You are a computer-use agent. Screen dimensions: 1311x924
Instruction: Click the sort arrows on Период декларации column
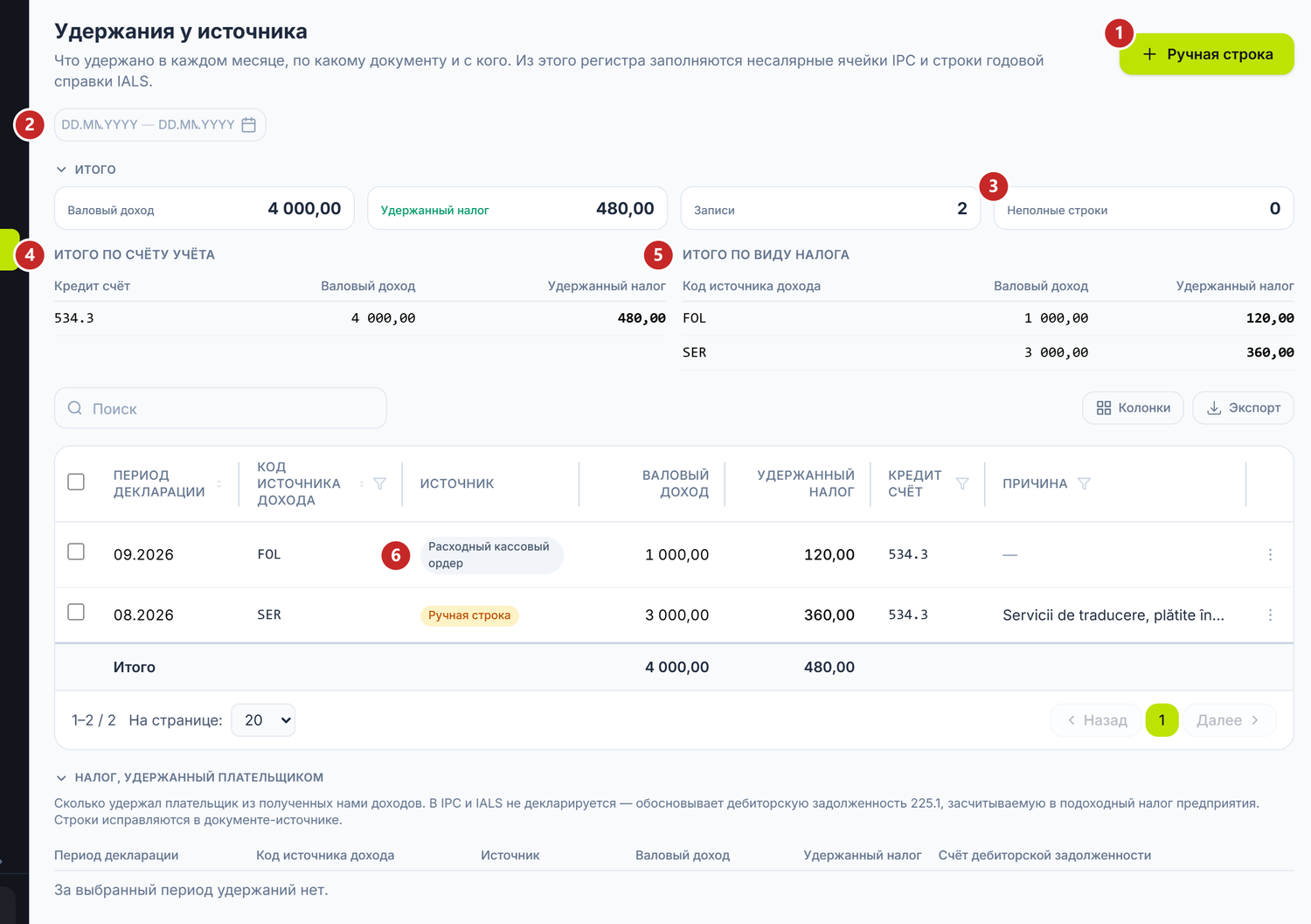(218, 483)
